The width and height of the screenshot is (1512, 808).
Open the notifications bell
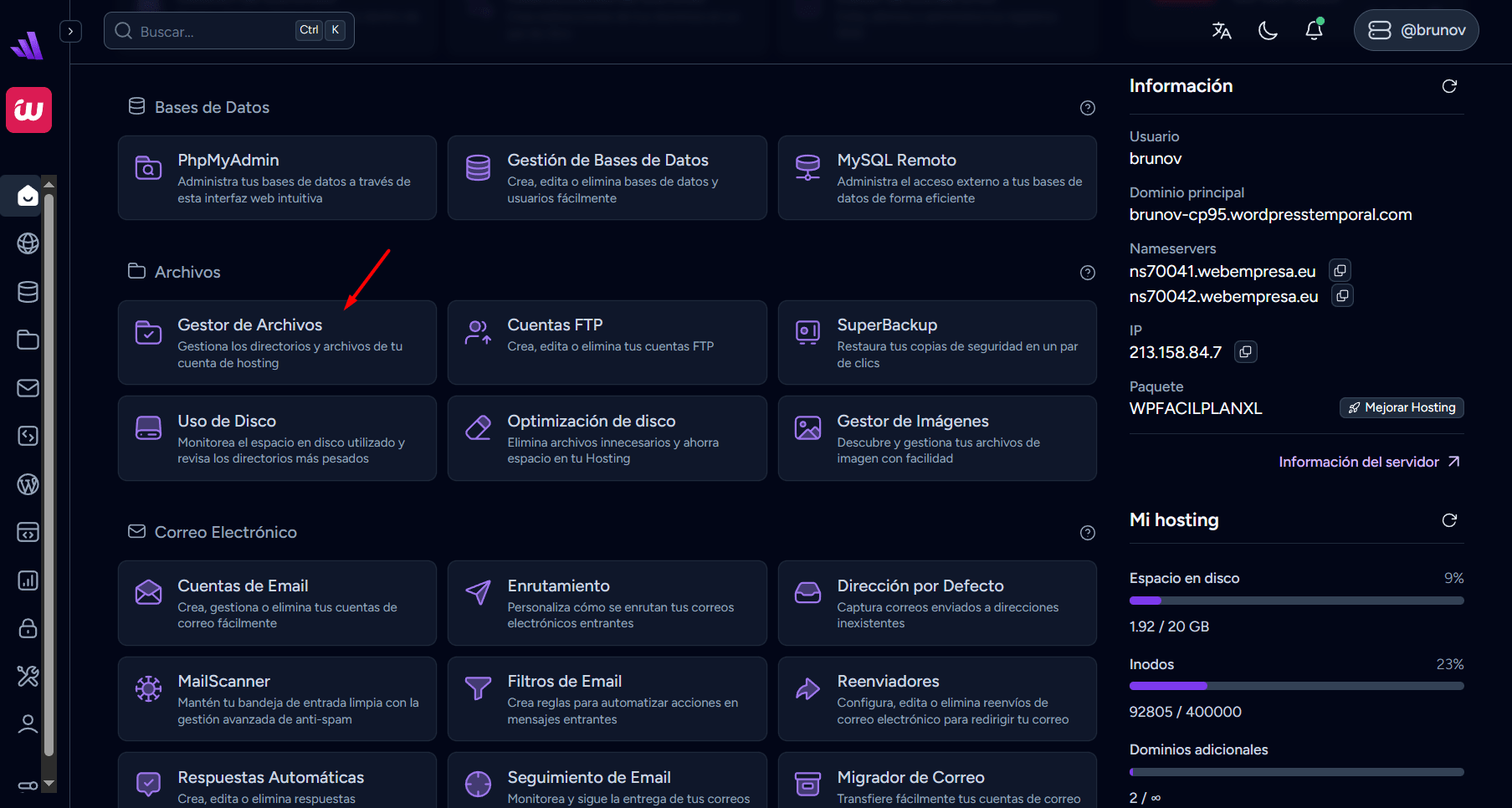(x=1314, y=31)
